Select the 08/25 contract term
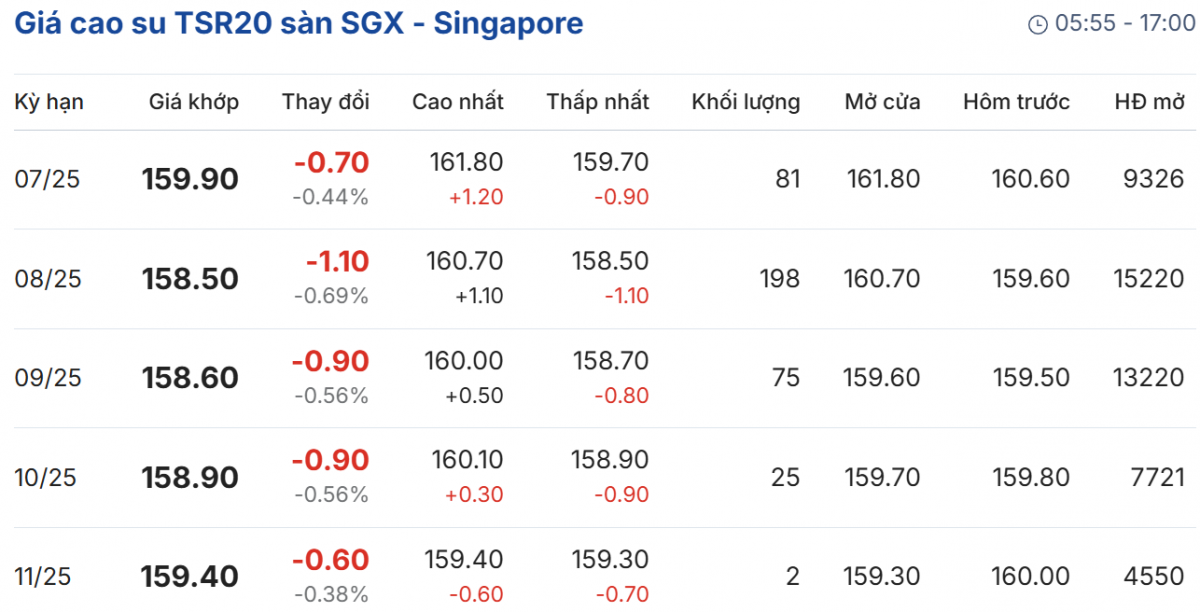1200x612 pixels. point(47,279)
